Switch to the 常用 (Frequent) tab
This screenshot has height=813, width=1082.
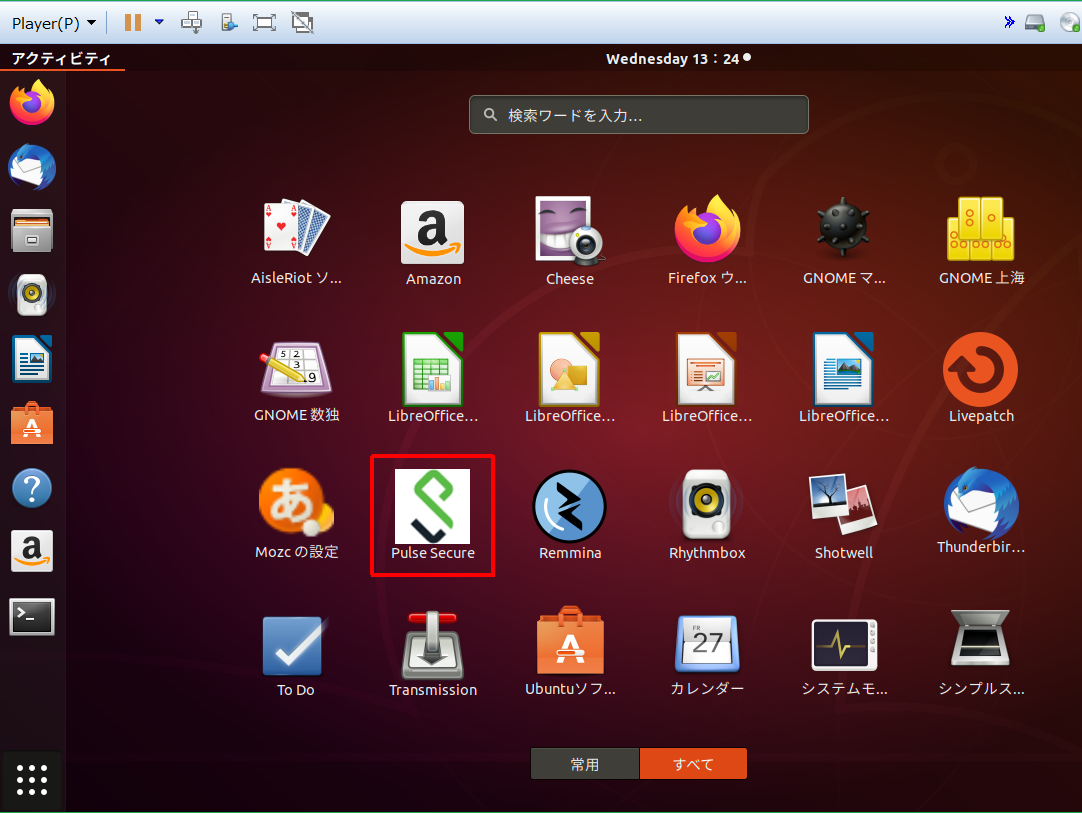(x=584, y=764)
